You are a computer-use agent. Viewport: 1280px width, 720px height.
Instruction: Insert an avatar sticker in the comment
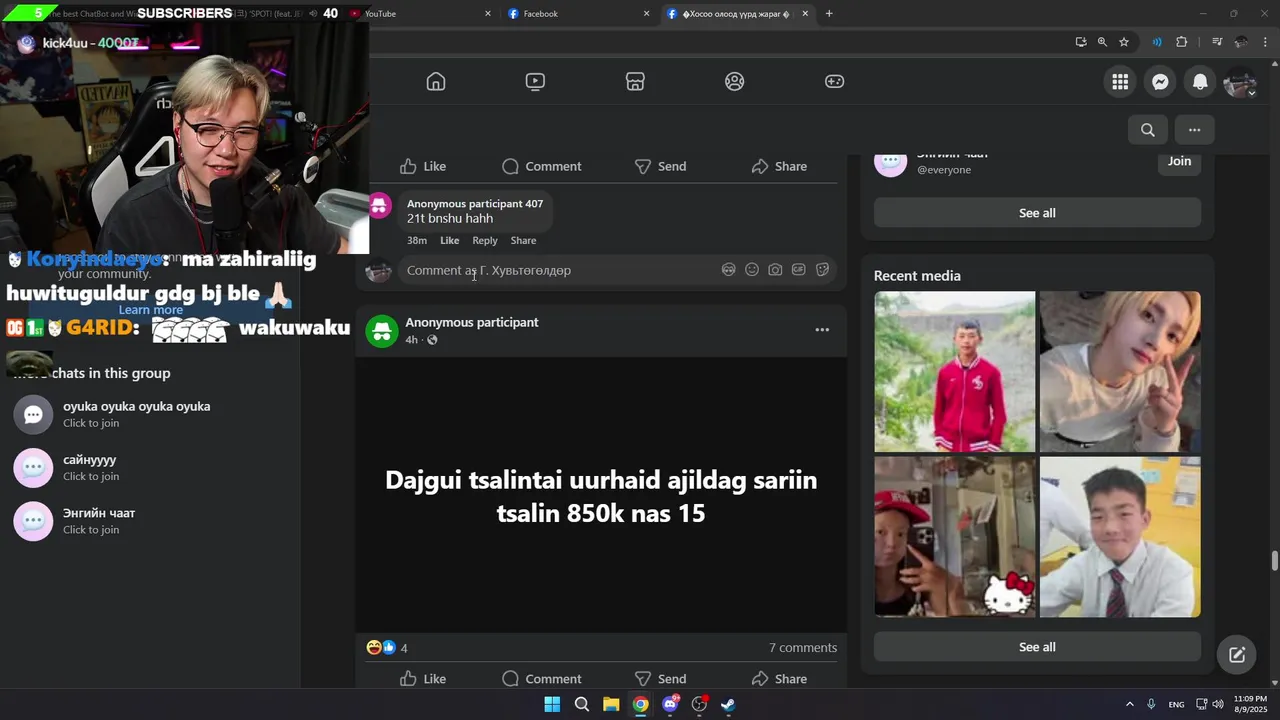pyautogui.click(x=729, y=270)
